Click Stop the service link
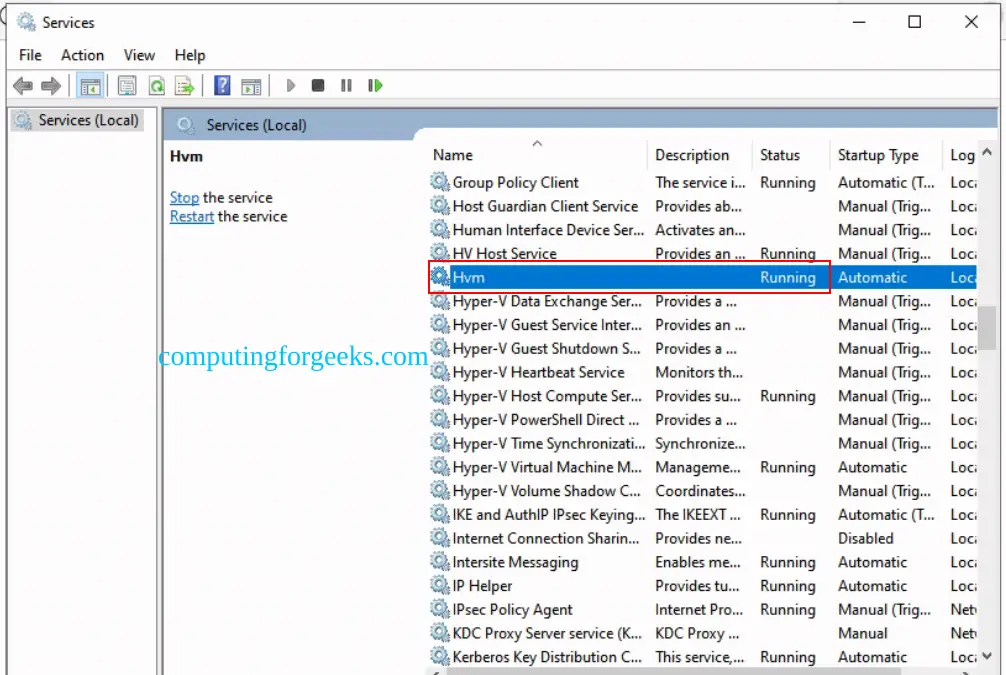The width and height of the screenshot is (1006, 675). coord(184,198)
